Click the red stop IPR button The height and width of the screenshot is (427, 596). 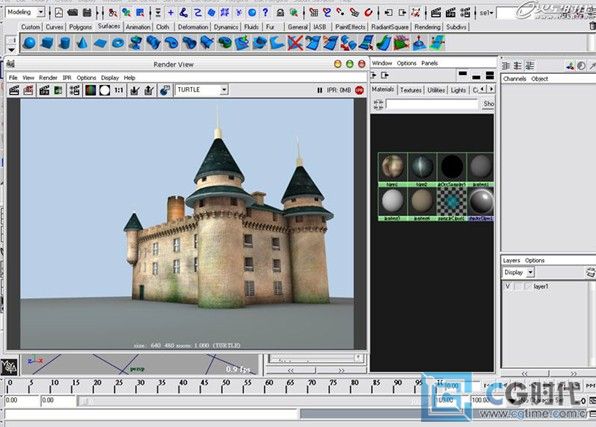359,90
